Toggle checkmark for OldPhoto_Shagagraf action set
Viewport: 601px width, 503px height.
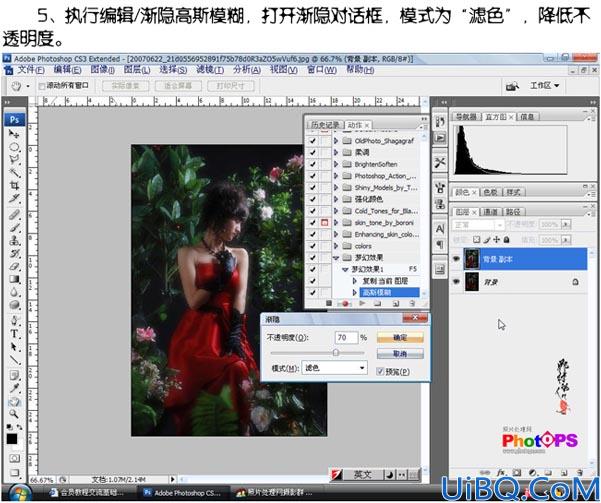click(313, 141)
